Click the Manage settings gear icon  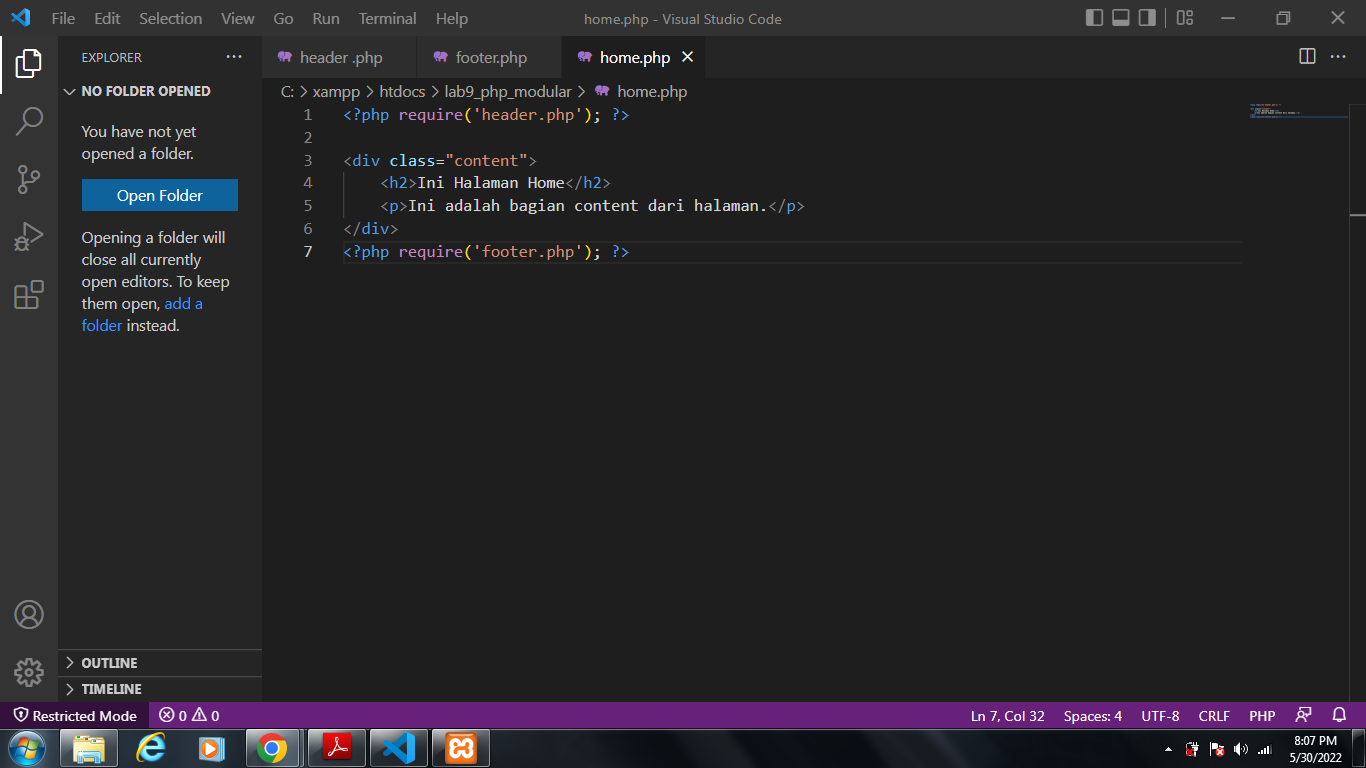coord(29,672)
